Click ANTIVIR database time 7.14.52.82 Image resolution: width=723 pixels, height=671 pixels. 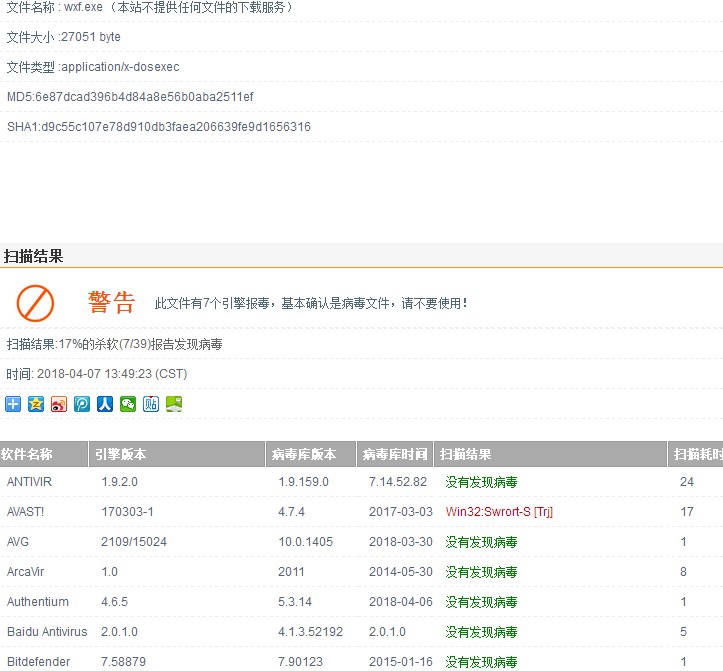click(x=398, y=482)
